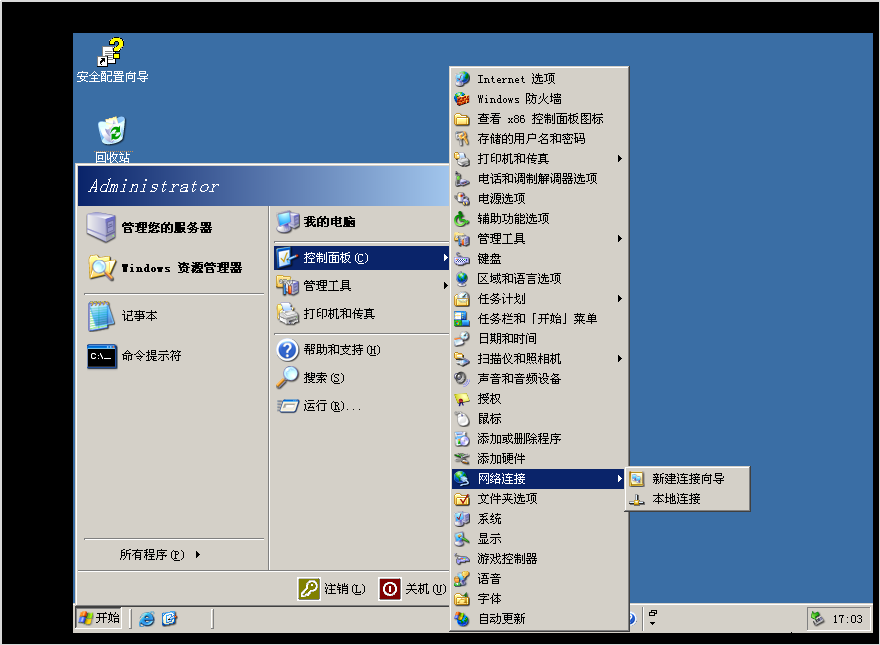Open 命令提示符 command prompt icon

point(102,356)
